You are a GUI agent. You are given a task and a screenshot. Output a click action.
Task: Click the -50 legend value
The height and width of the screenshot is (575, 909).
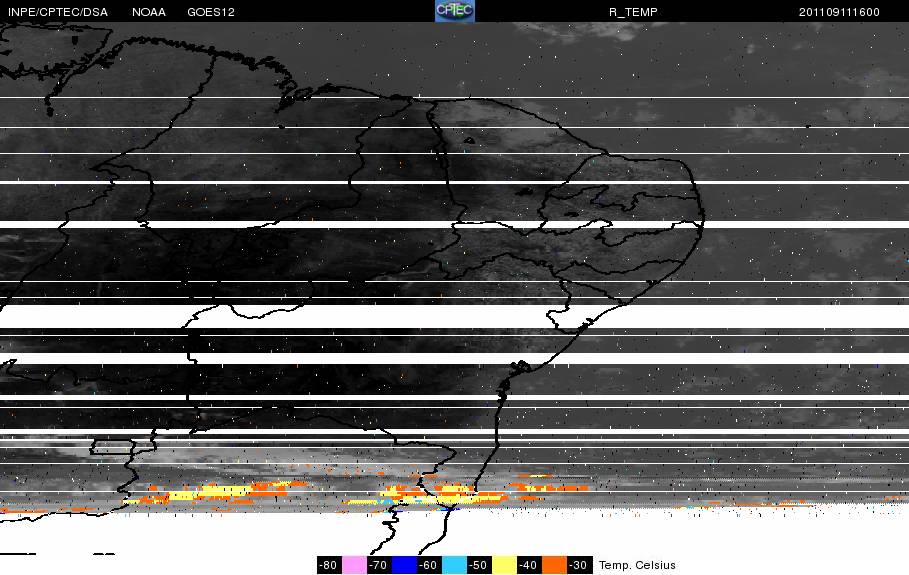479,565
